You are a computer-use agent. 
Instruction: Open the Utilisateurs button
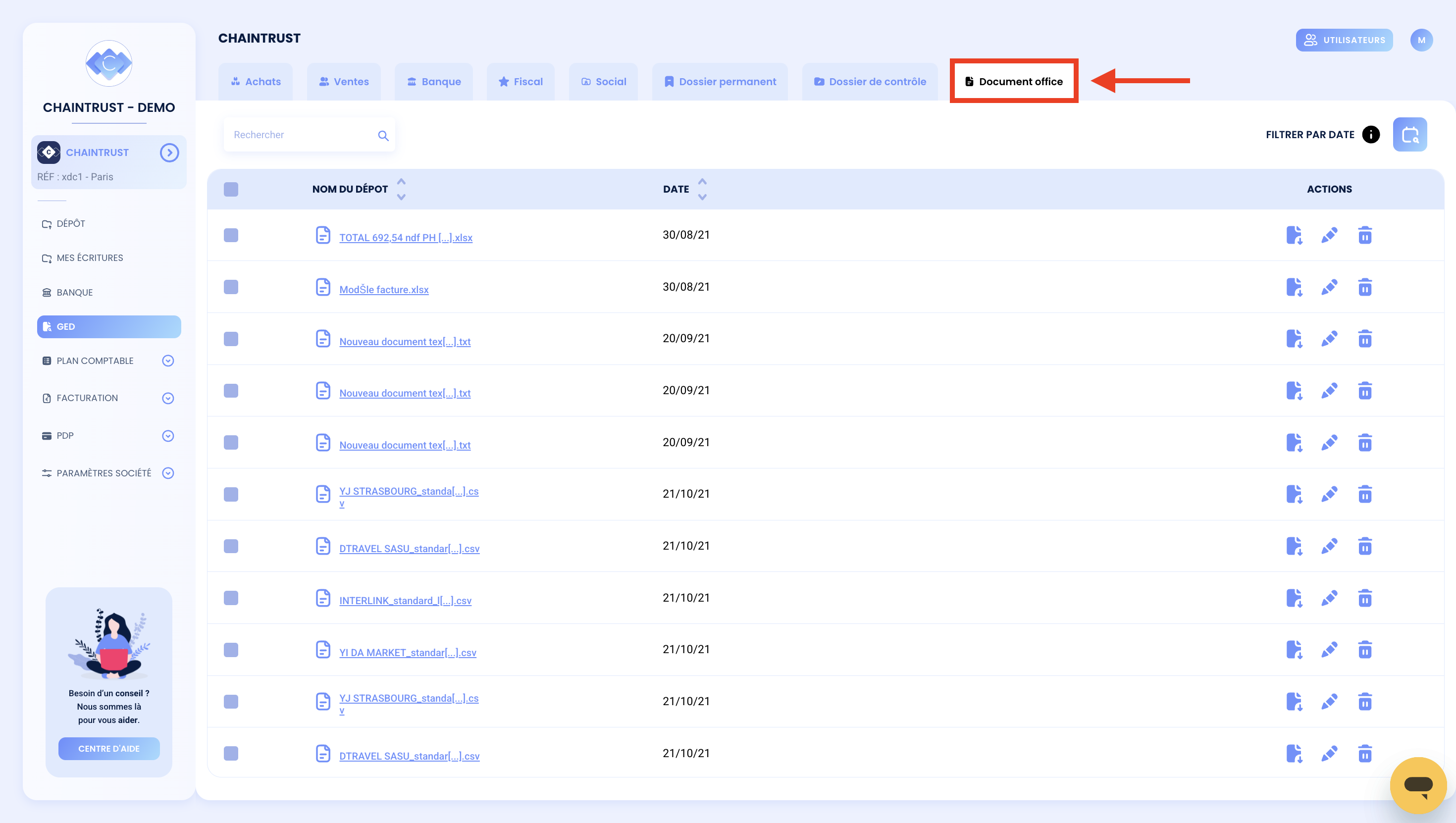click(1344, 40)
